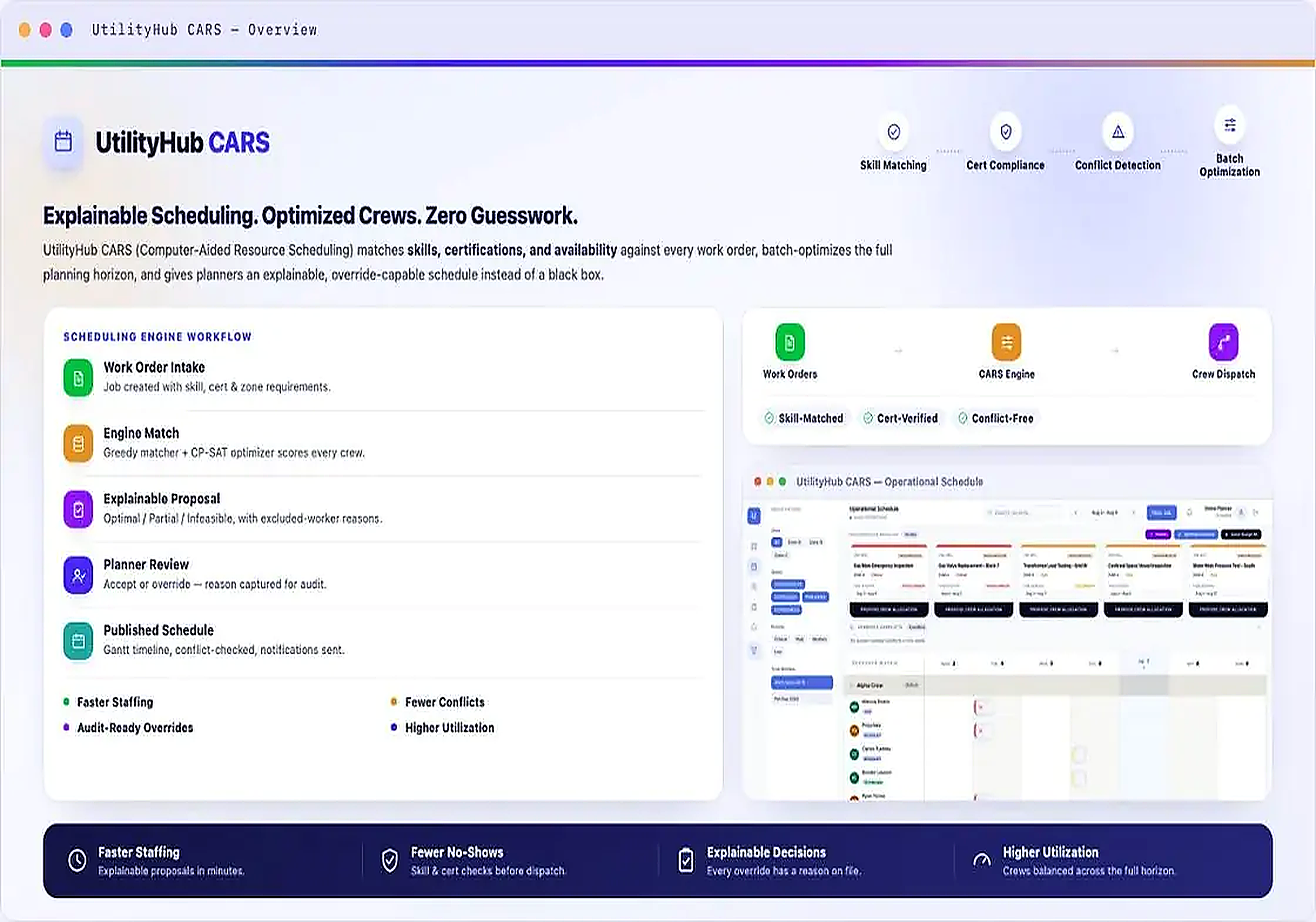Viewport: 1316px width, 922px height.
Task: Click the blue Planner Review icon
Action: (x=78, y=576)
